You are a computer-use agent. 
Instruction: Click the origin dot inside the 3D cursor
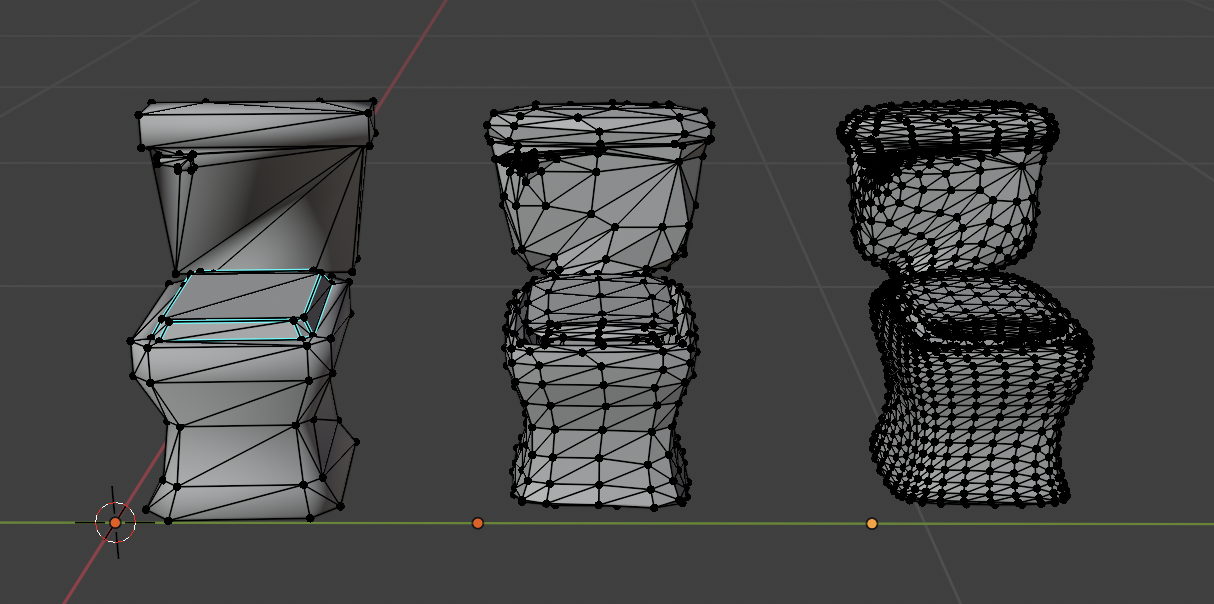point(113,521)
